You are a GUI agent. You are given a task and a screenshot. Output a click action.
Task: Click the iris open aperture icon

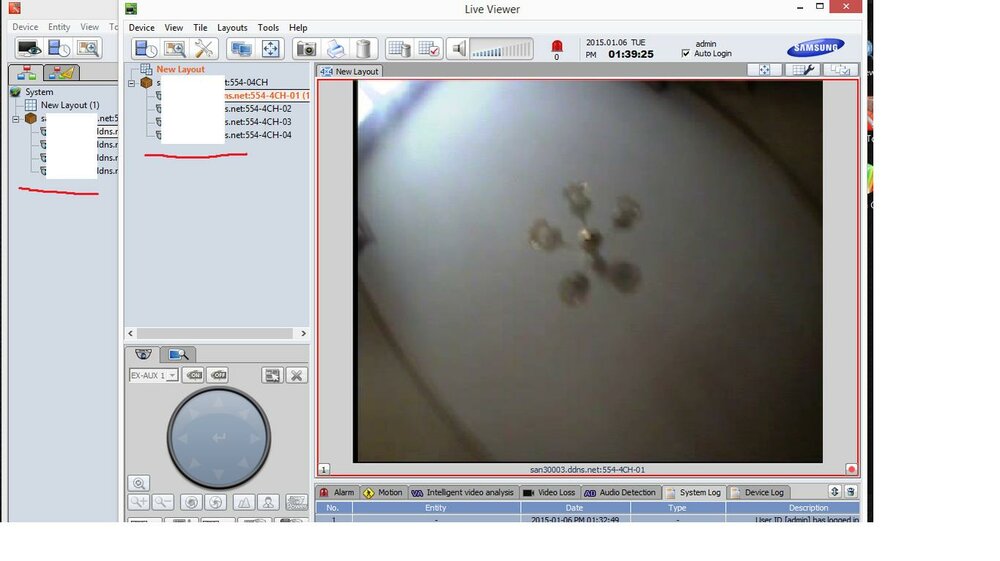[x=216, y=502]
